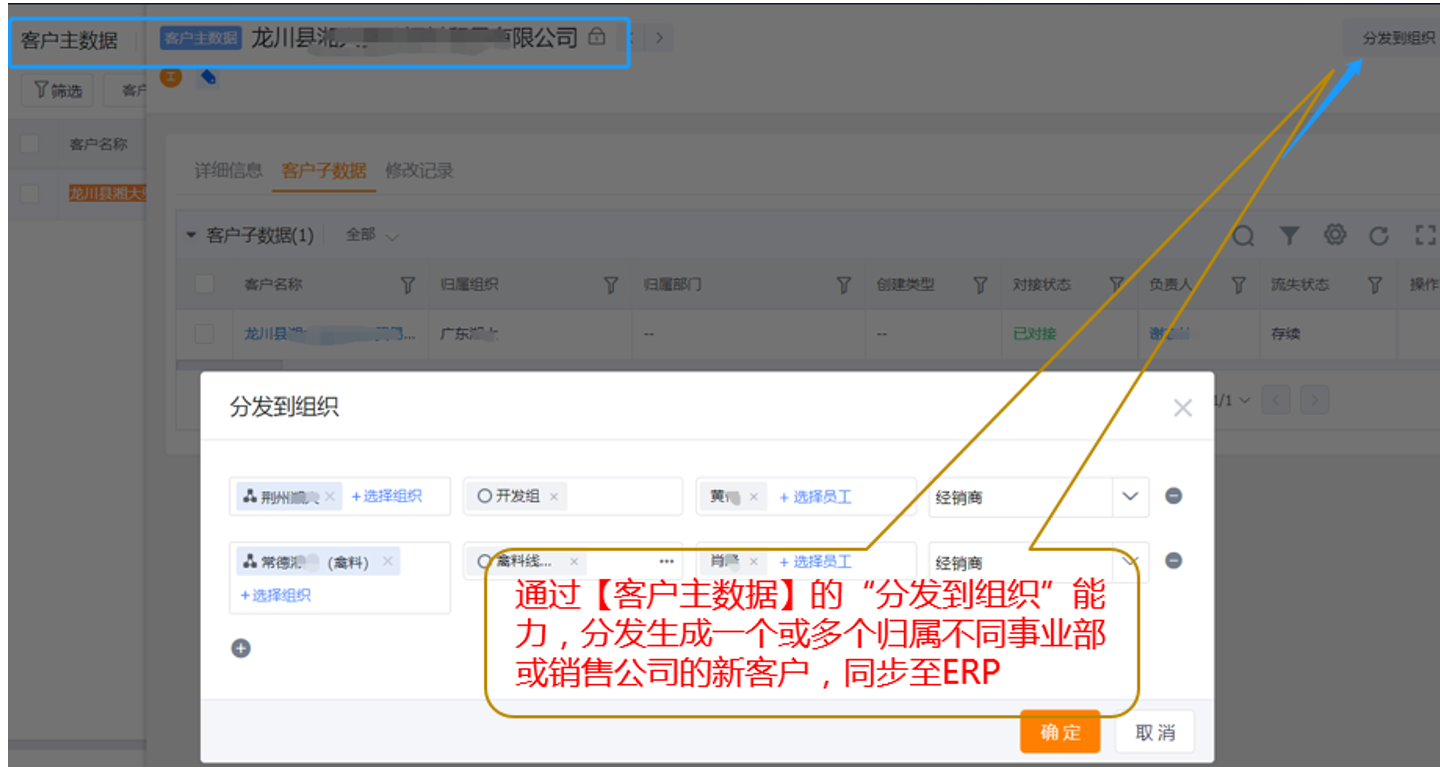Go to next record with header arrow
The image size is (1440, 767).
(x=659, y=38)
